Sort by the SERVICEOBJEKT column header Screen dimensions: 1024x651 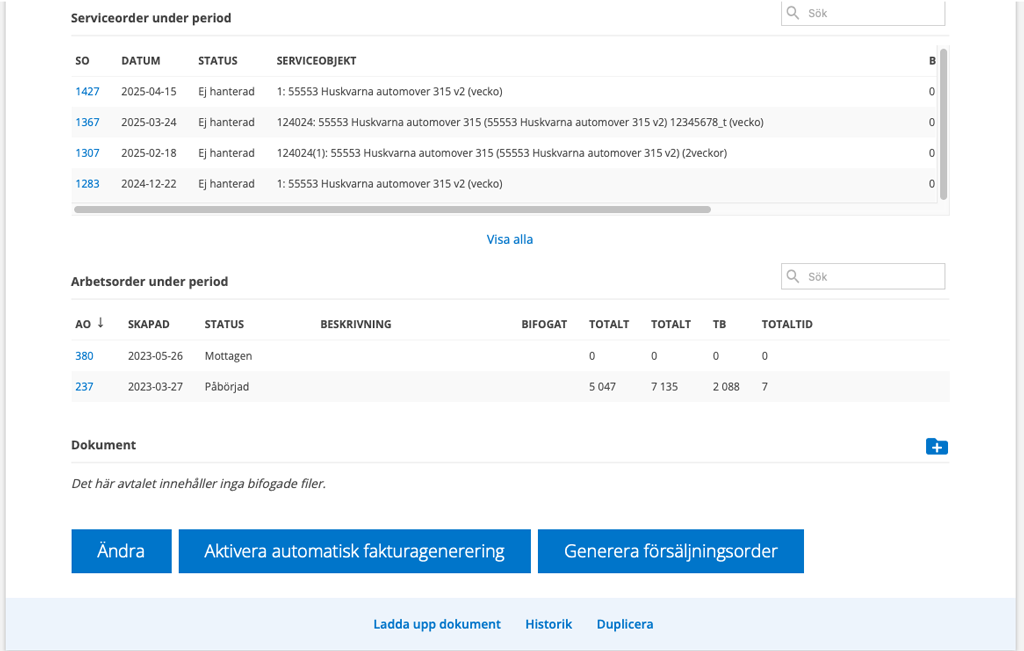tap(316, 61)
